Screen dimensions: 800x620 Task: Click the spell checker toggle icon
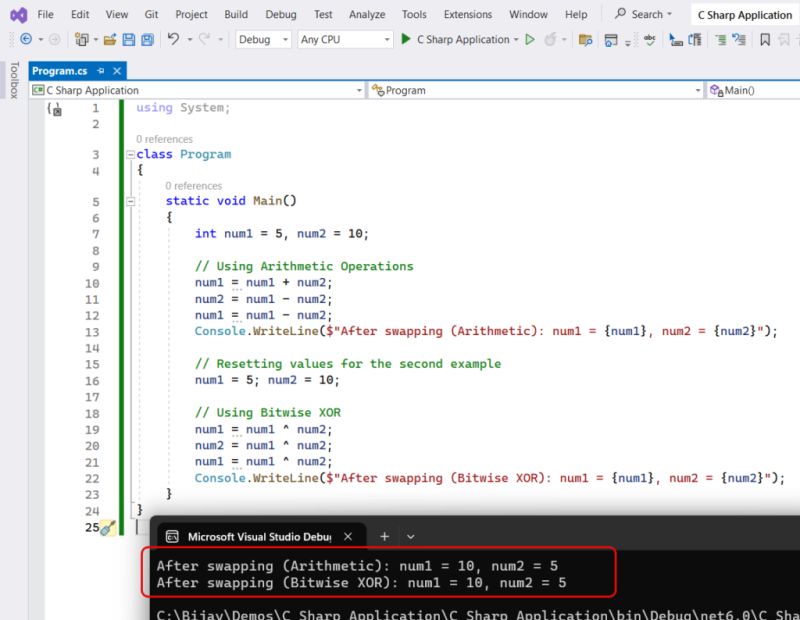648,39
